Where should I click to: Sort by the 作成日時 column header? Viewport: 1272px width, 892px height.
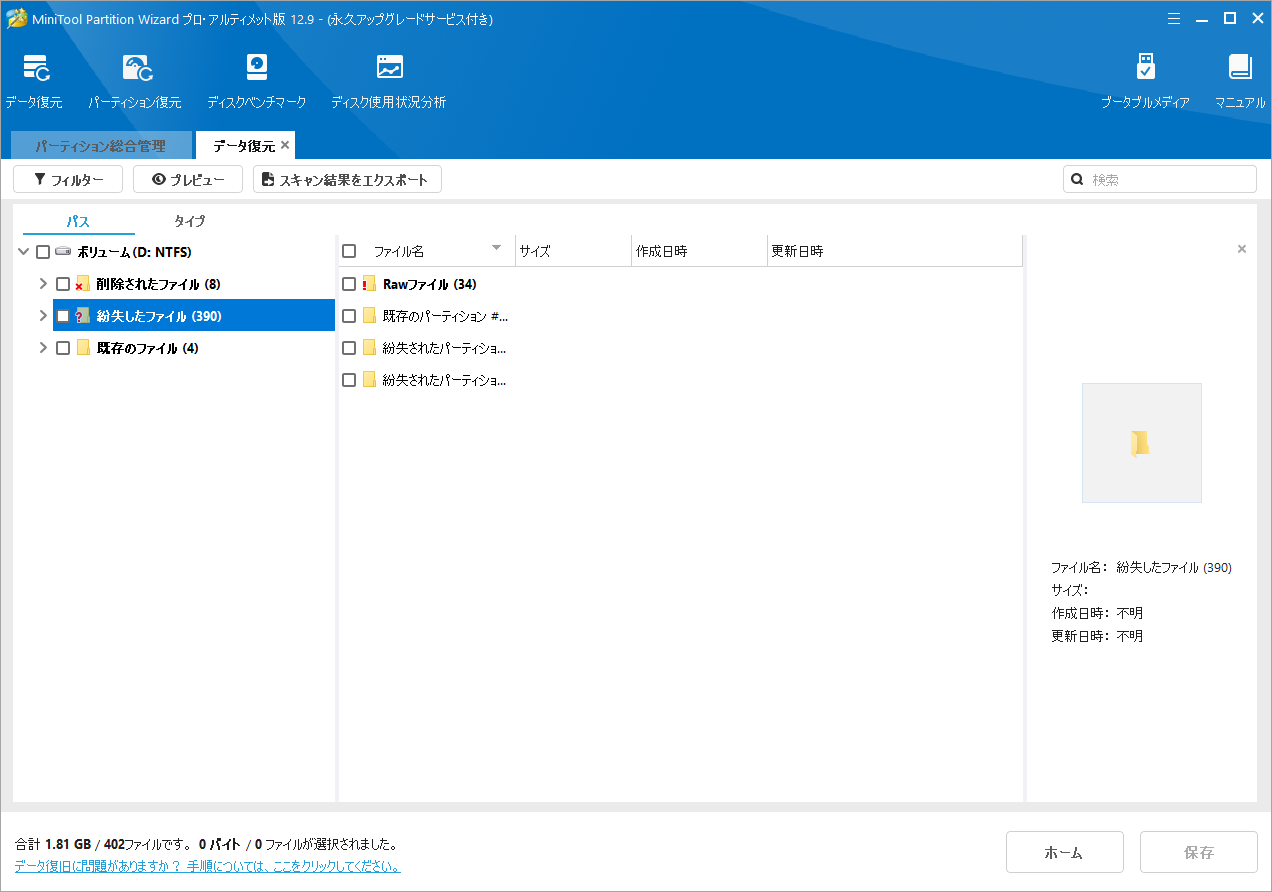click(x=700, y=251)
